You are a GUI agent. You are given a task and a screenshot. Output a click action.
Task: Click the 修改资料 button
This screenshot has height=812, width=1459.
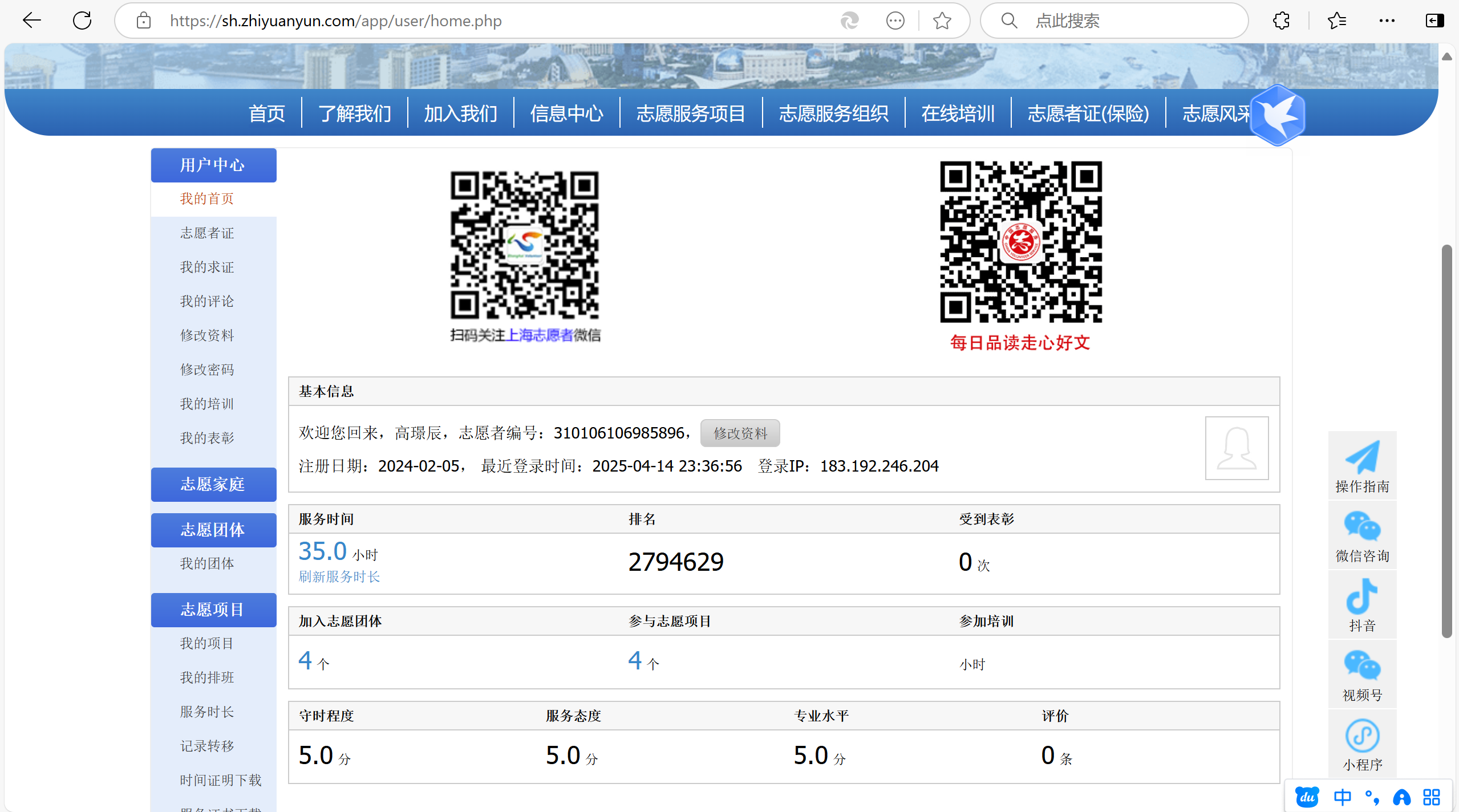740,433
